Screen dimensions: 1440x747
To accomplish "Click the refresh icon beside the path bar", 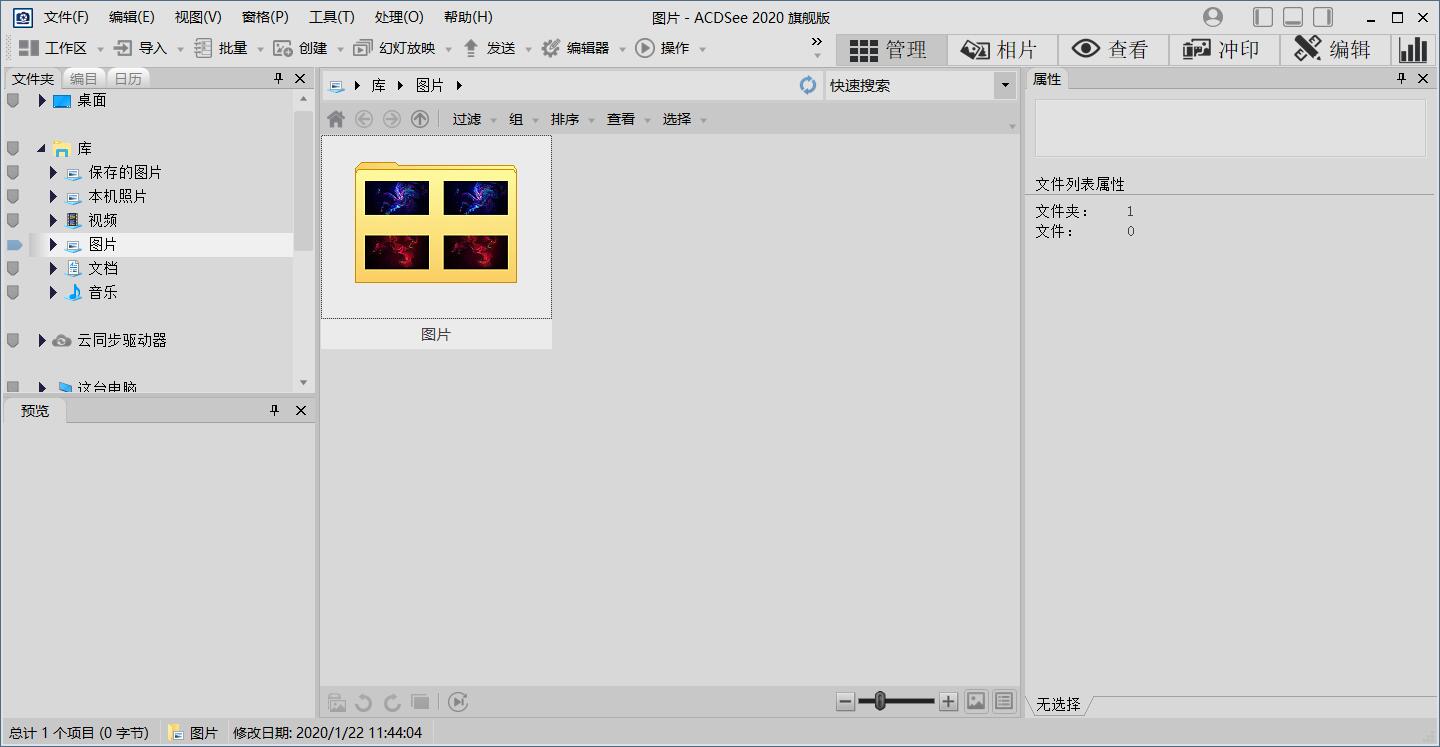I will (808, 85).
